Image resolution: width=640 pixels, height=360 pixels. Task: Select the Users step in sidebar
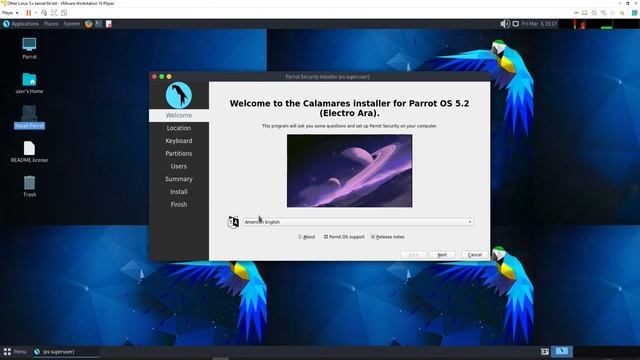pyautogui.click(x=179, y=166)
